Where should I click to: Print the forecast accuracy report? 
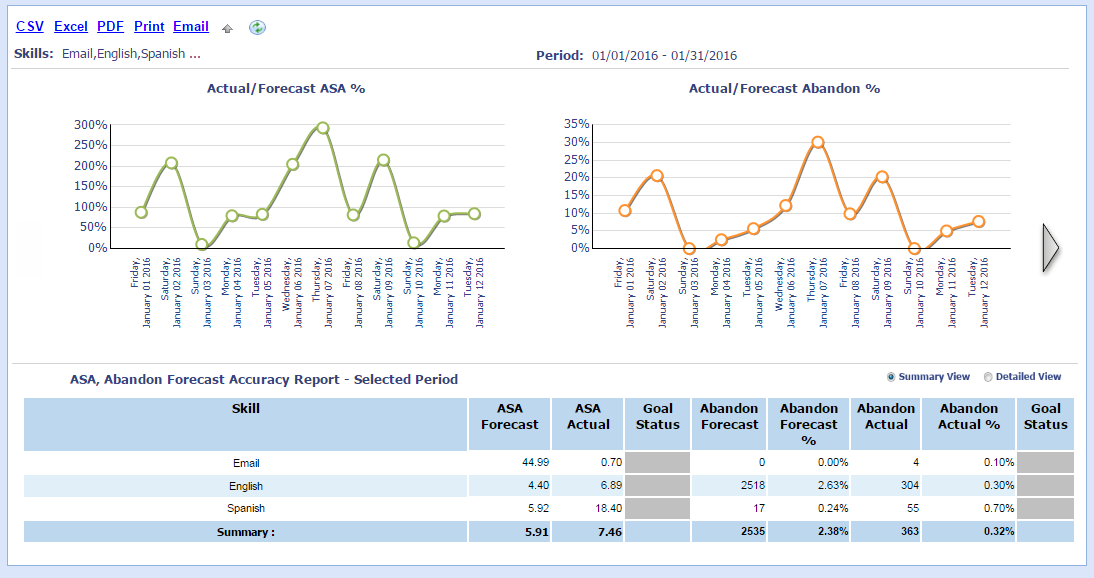[x=149, y=27]
